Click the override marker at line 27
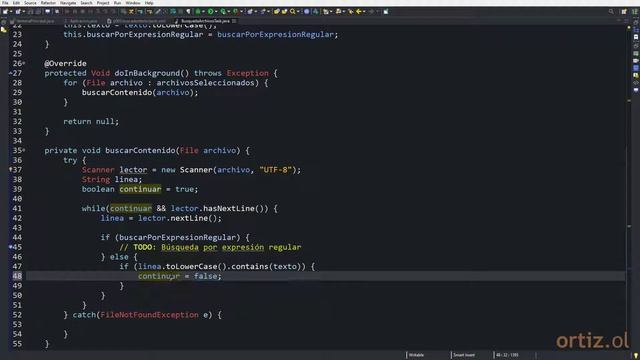 (10, 73)
